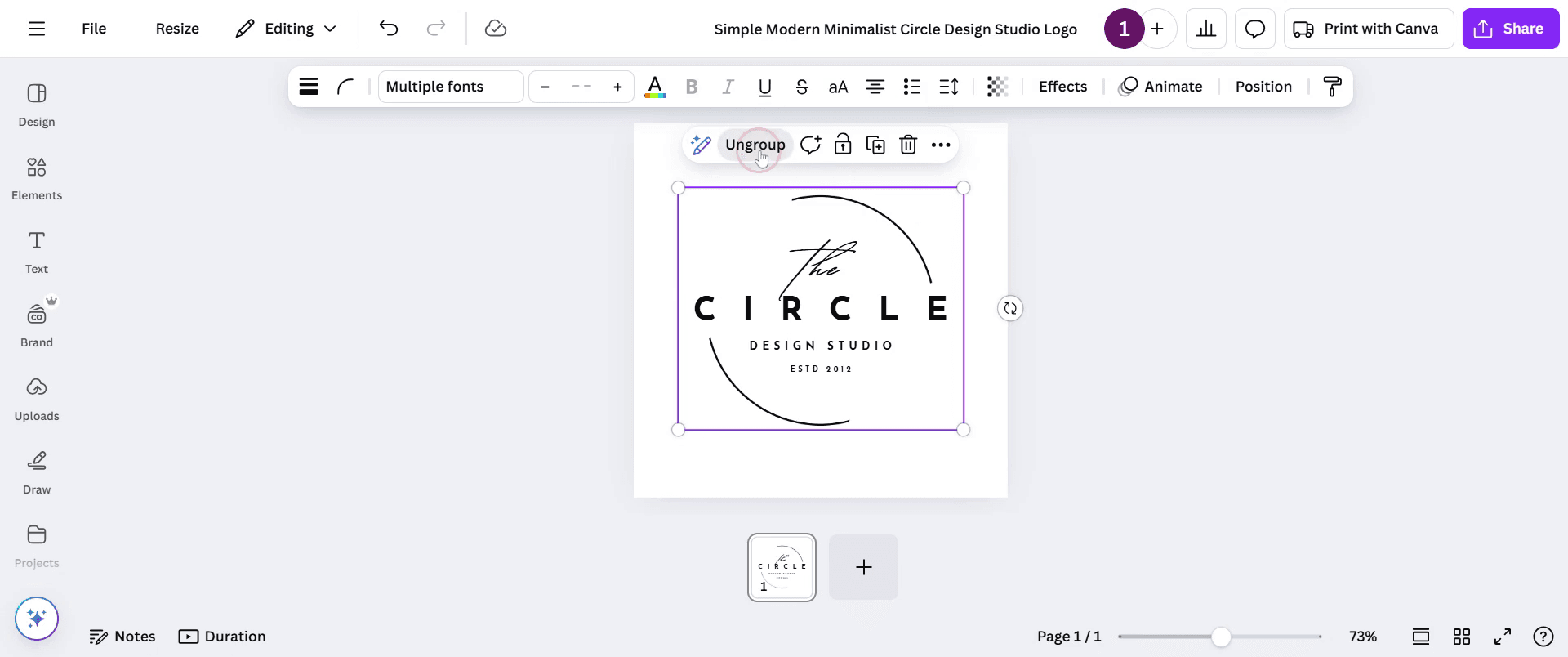The width and height of the screenshot is (1568, 657).
Task: Add collaborator with plus button
Action: coord(1157,29)
